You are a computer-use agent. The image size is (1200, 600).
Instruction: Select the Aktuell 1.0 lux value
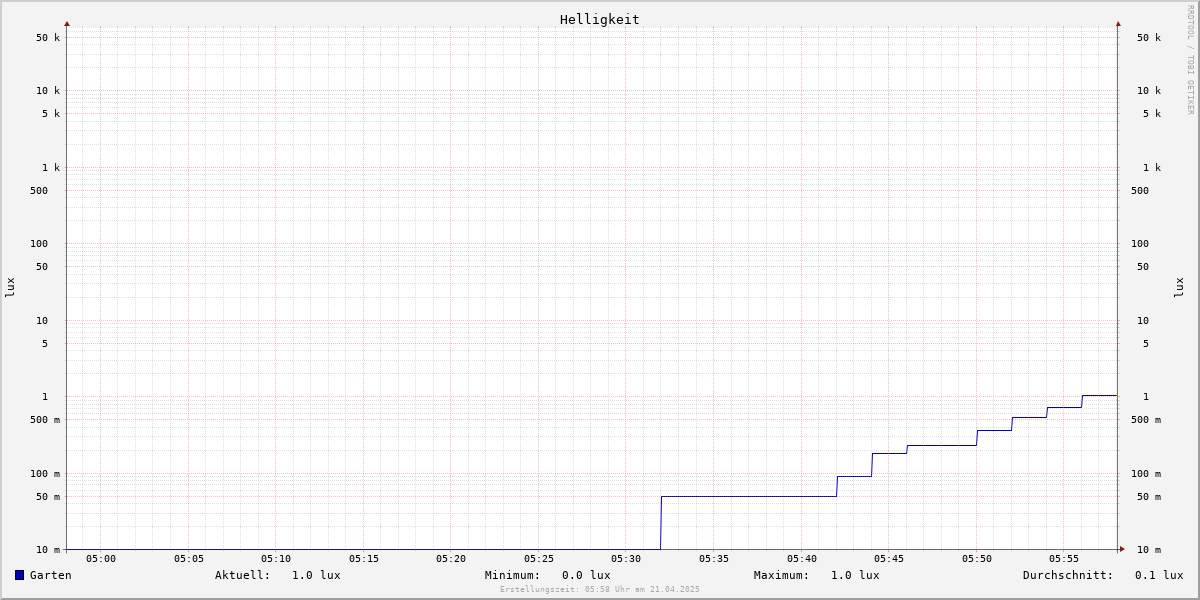click(316, 575)
